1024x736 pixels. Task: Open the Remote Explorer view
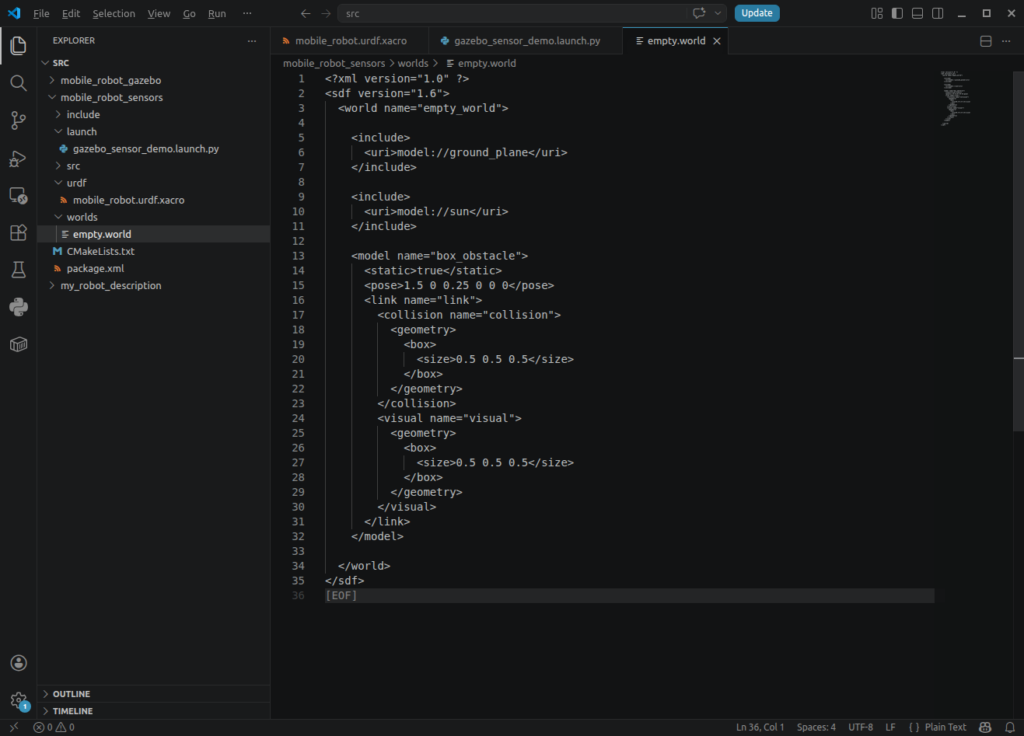tap(18, 195)
